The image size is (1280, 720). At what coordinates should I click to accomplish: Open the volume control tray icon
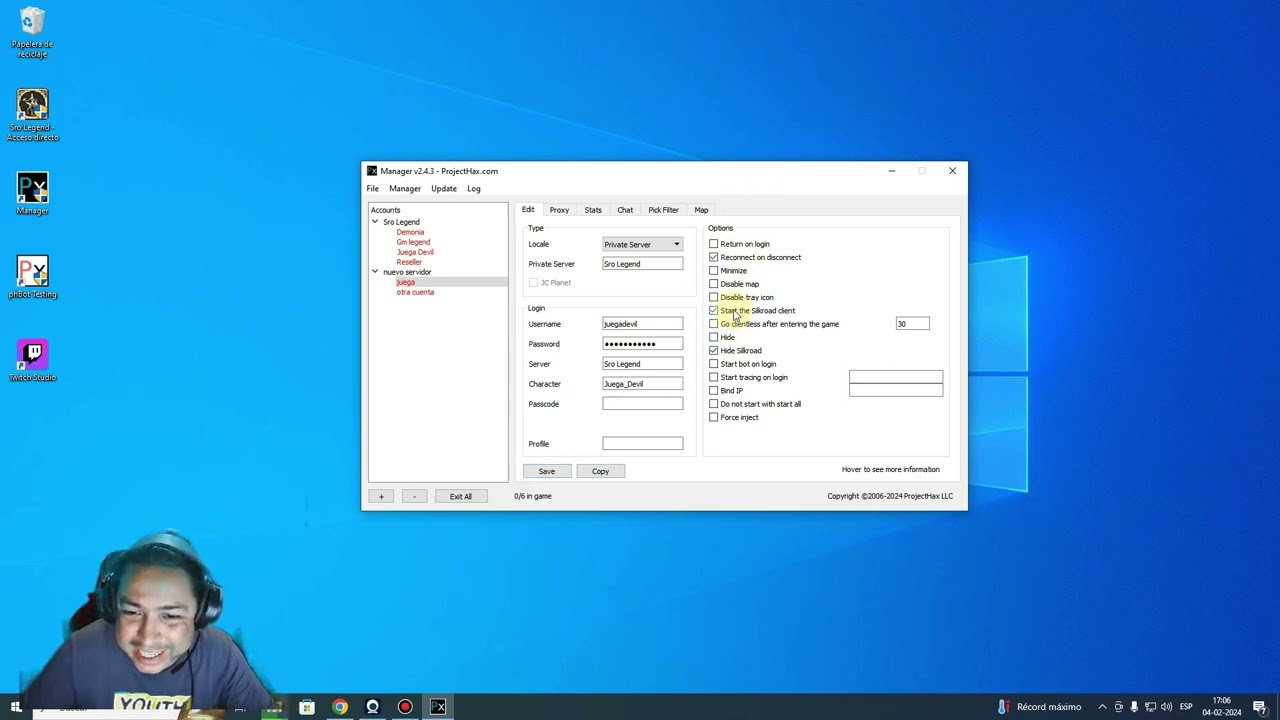point(1166,707)
